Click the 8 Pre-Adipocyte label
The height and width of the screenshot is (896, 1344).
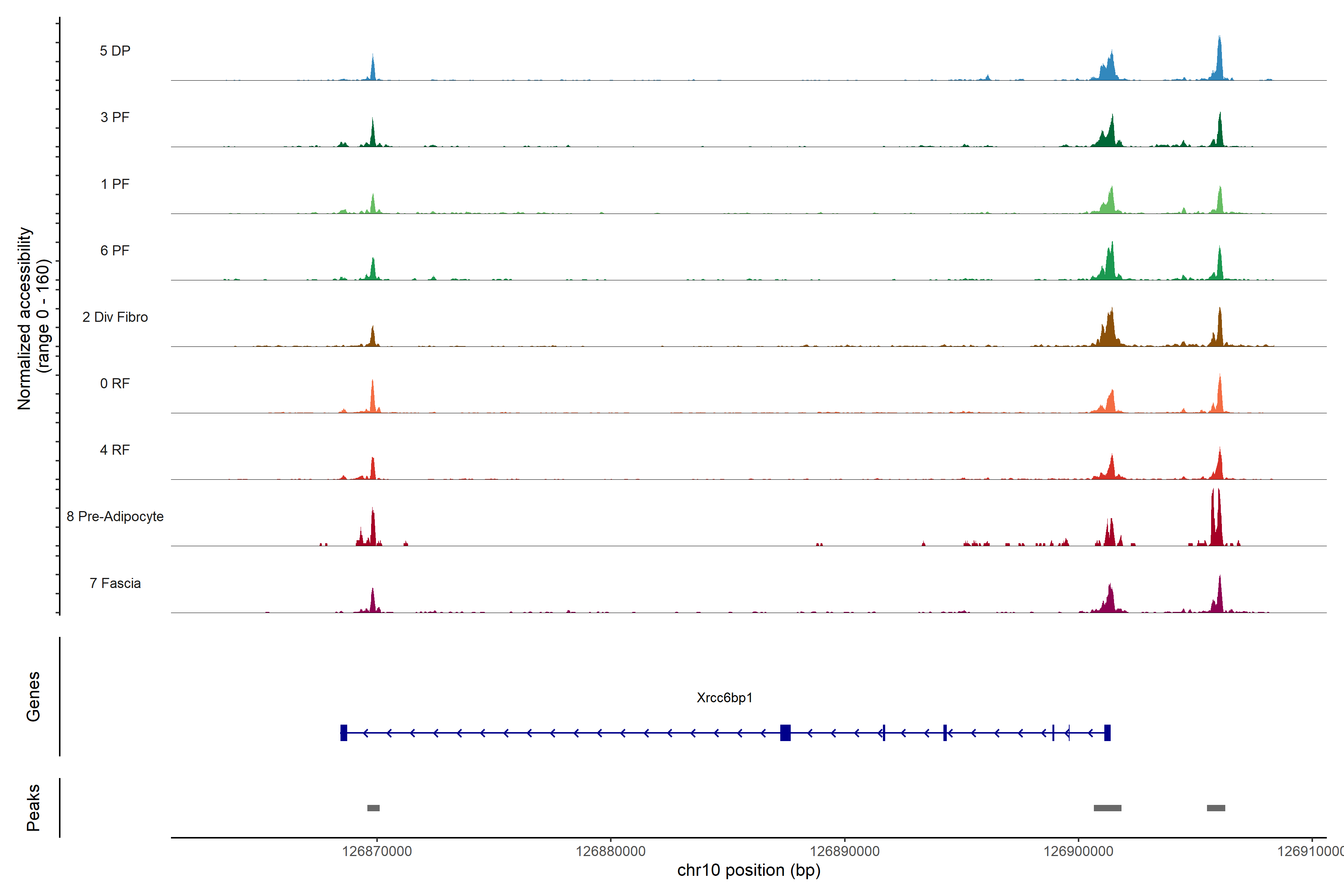point(115,517)
